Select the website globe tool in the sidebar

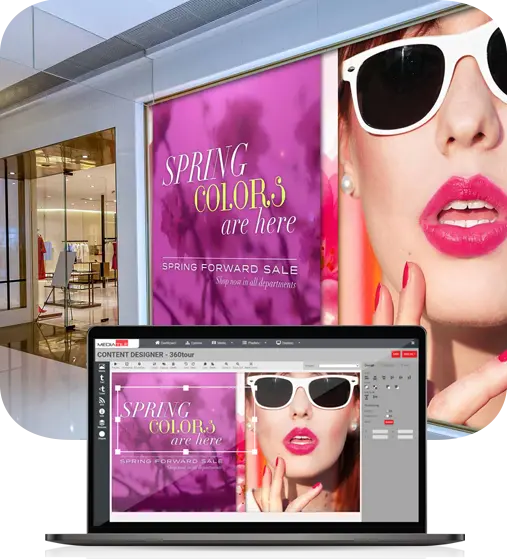[x=102, y=424]
